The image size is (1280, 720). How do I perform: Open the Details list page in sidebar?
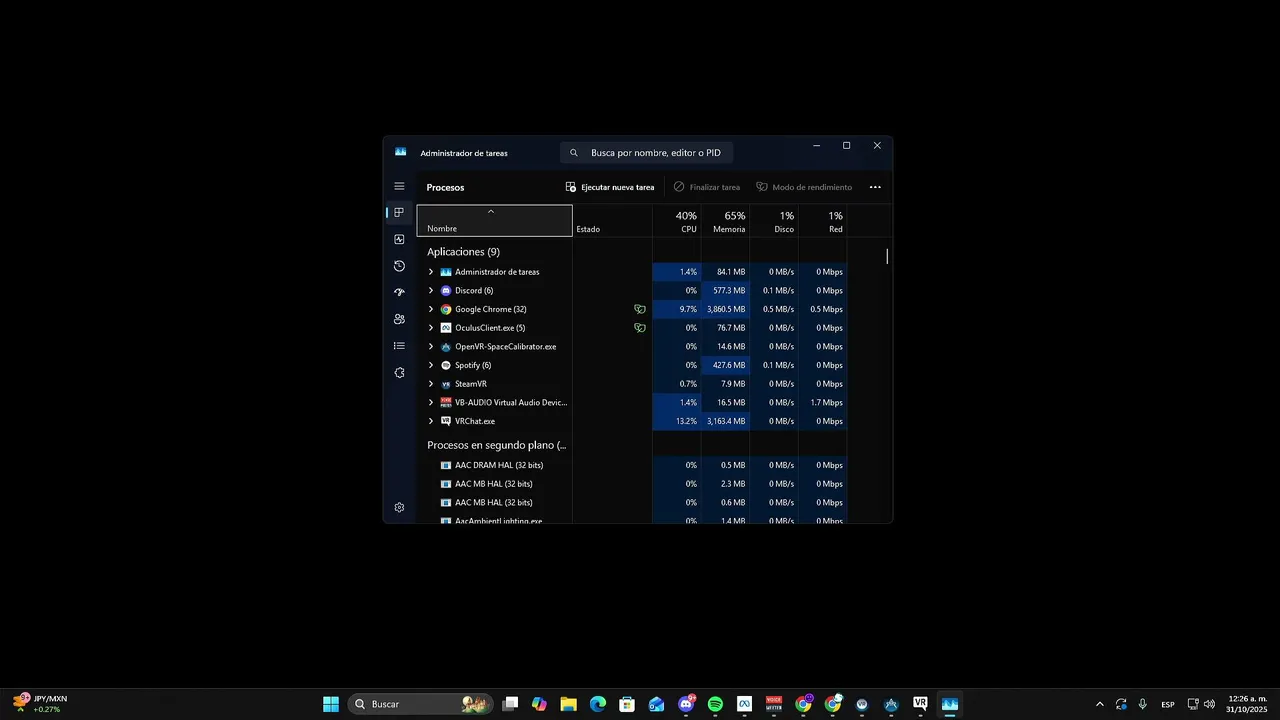[399, 346]
